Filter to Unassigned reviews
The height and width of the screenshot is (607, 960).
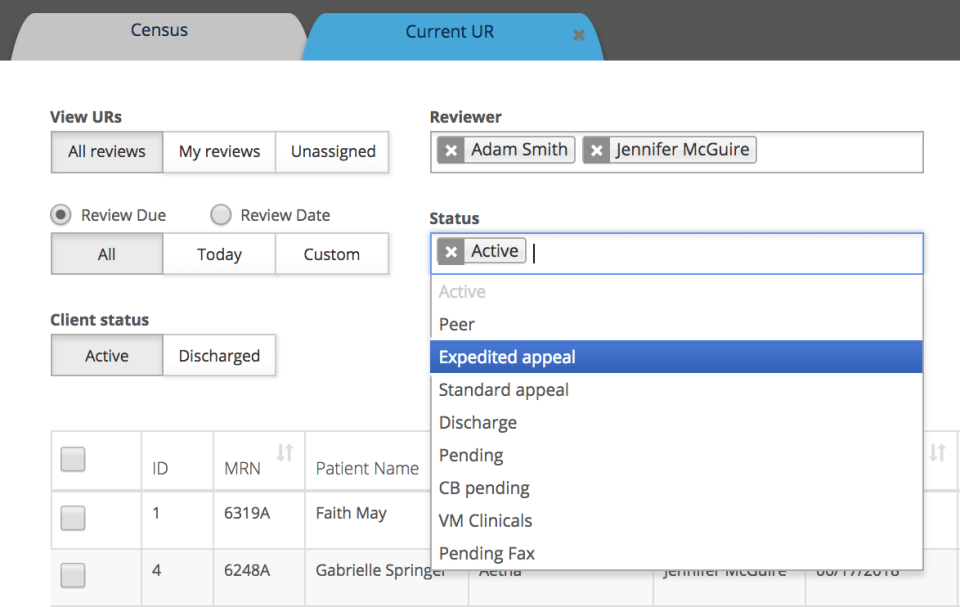point(333,152)
